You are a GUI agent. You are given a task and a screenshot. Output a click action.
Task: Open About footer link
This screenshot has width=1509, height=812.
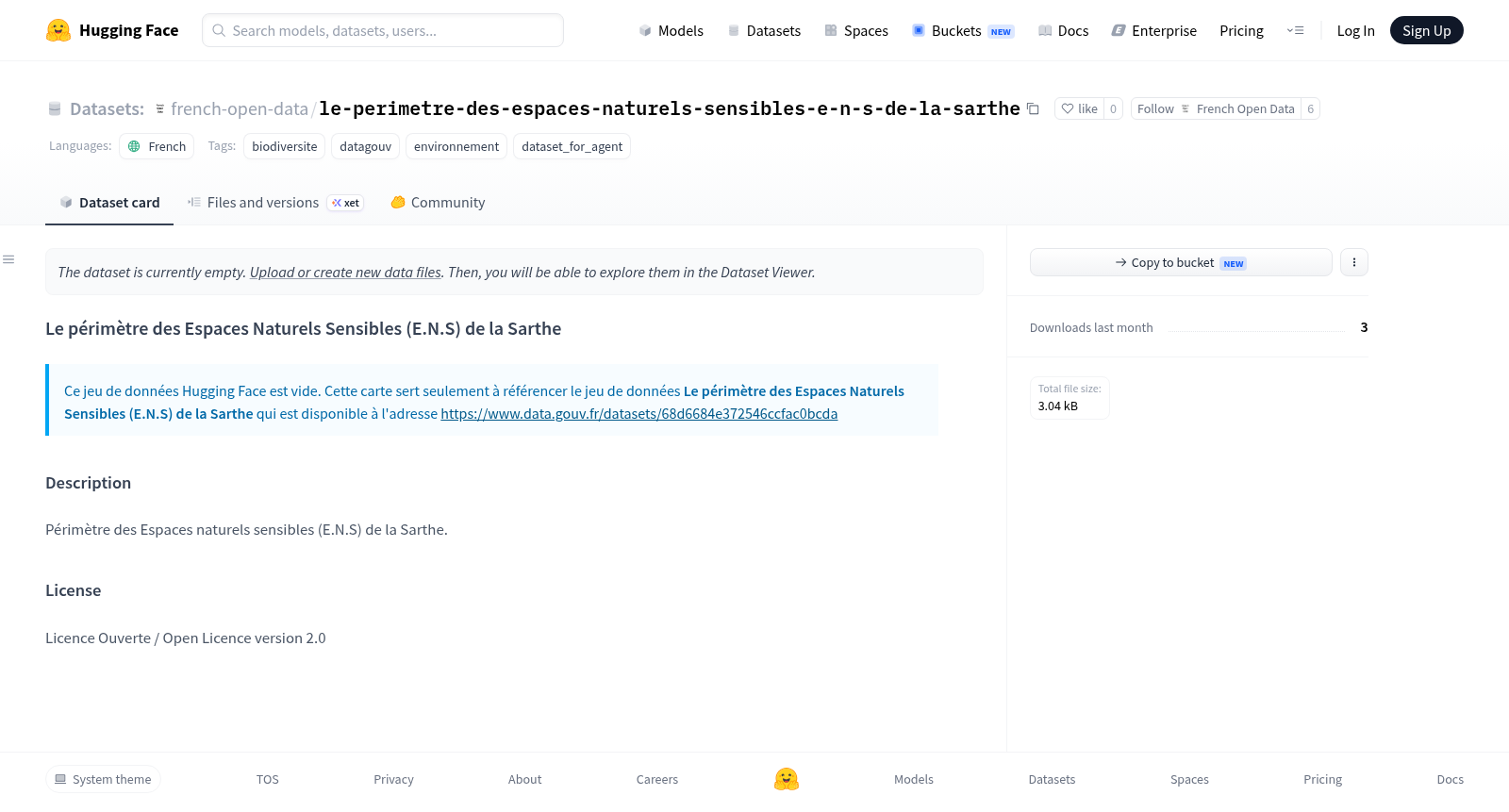pyautogui.click(x=524, y=779)
